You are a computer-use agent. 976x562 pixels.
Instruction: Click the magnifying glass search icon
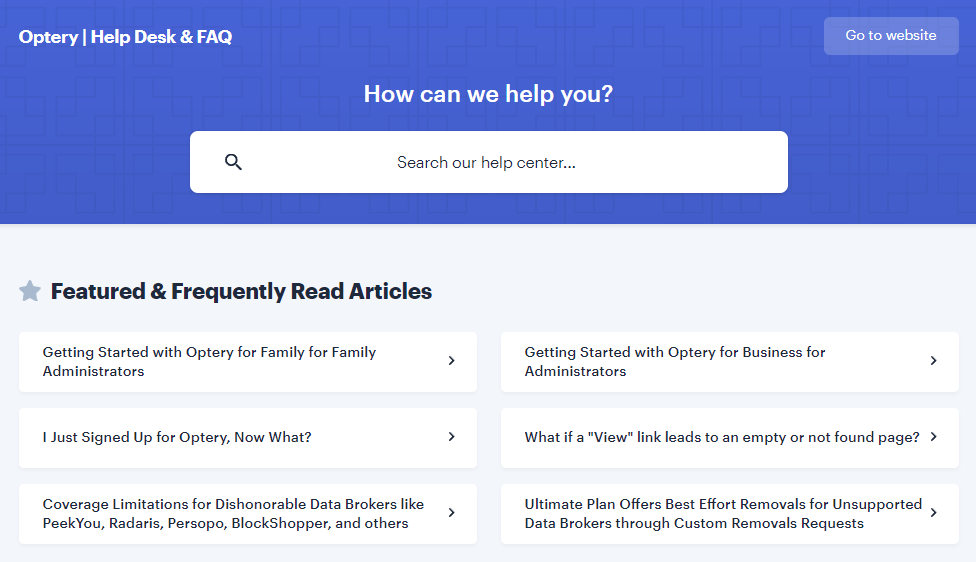(233, 162)
